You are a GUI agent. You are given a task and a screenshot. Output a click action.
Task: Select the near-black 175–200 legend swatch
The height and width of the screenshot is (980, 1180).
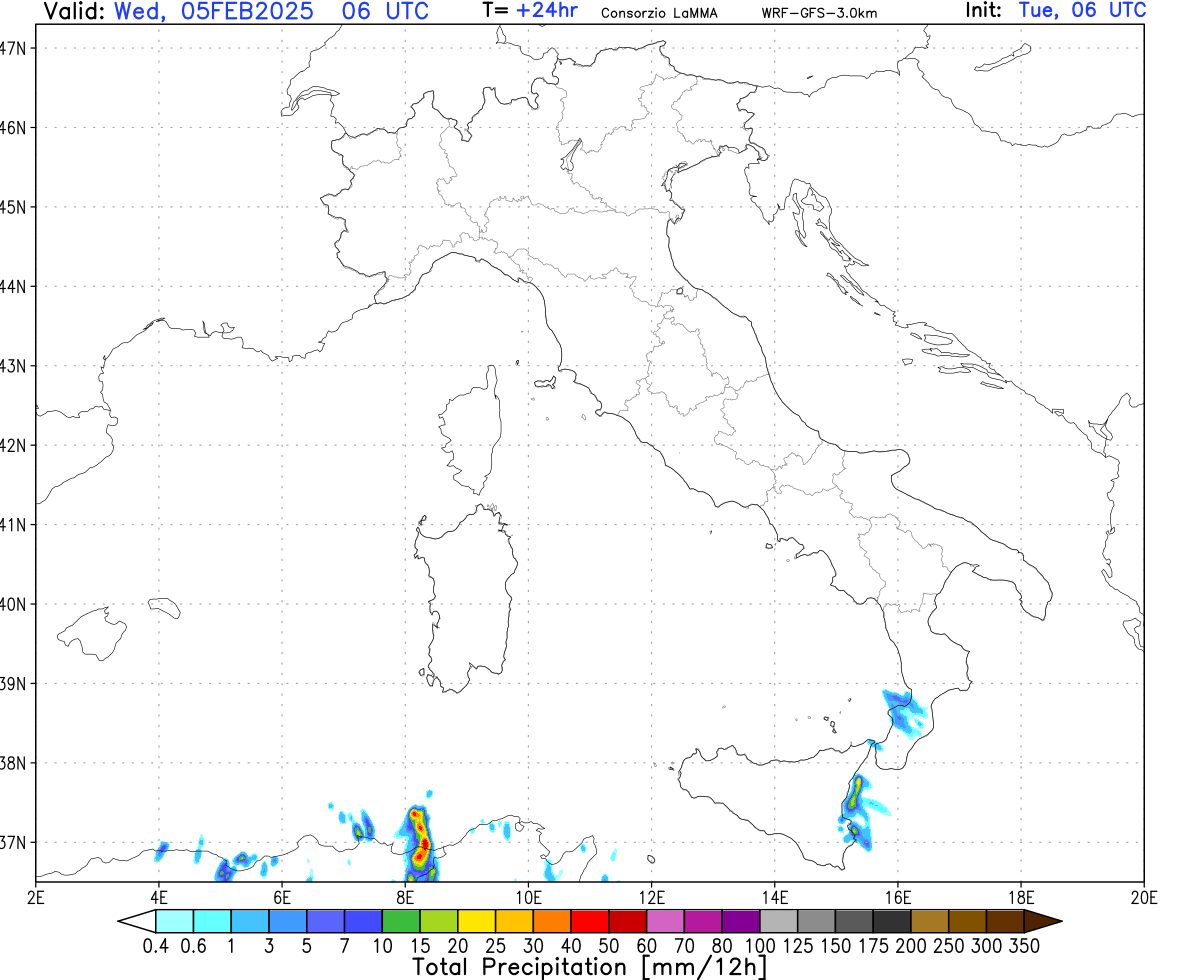[x=892, y=921]
